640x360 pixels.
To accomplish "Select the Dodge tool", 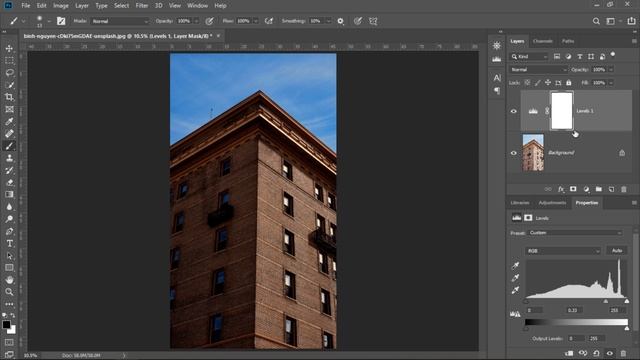I will pos(9,219).
